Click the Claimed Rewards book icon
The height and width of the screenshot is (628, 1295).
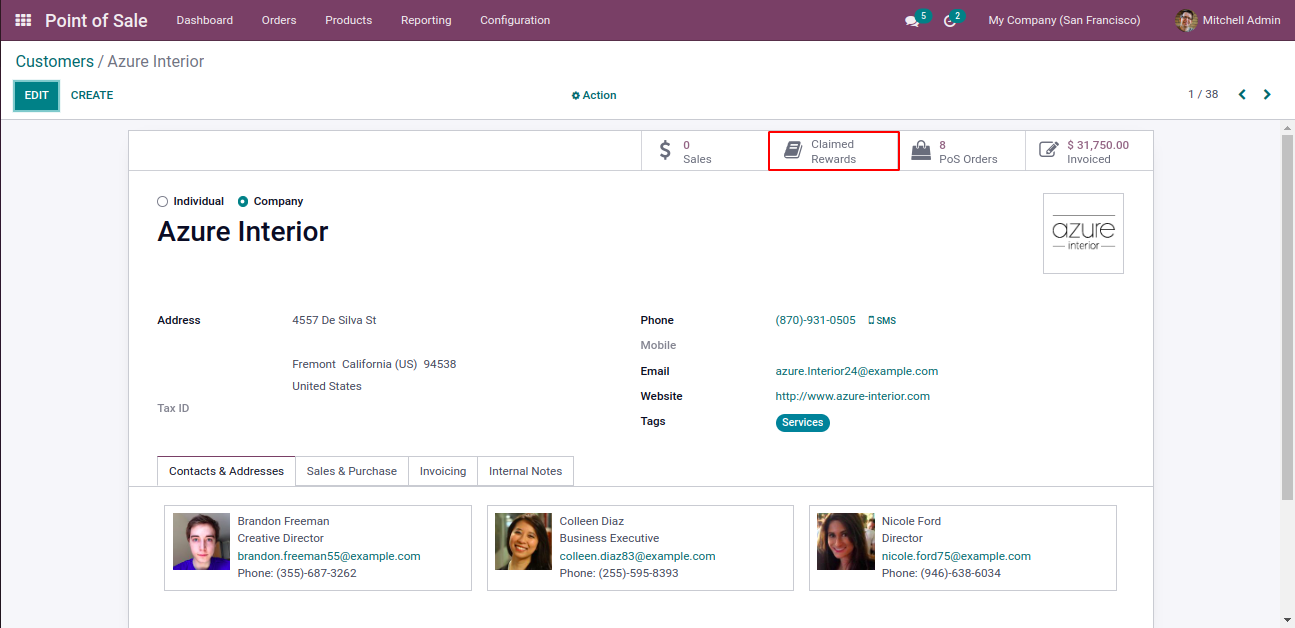793,151
